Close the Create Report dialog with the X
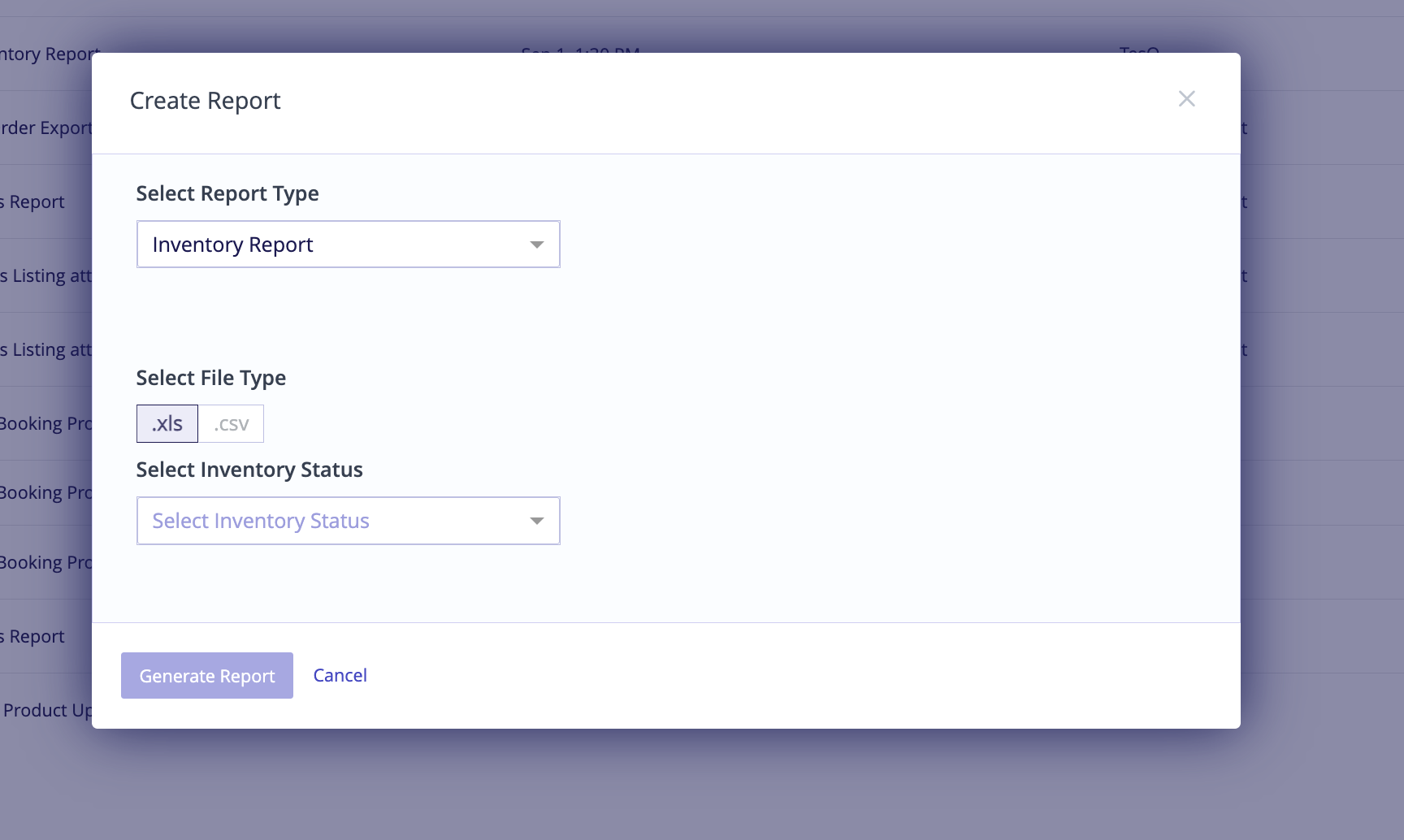This screenshot has width=1404, height=840. [1186, 99]
